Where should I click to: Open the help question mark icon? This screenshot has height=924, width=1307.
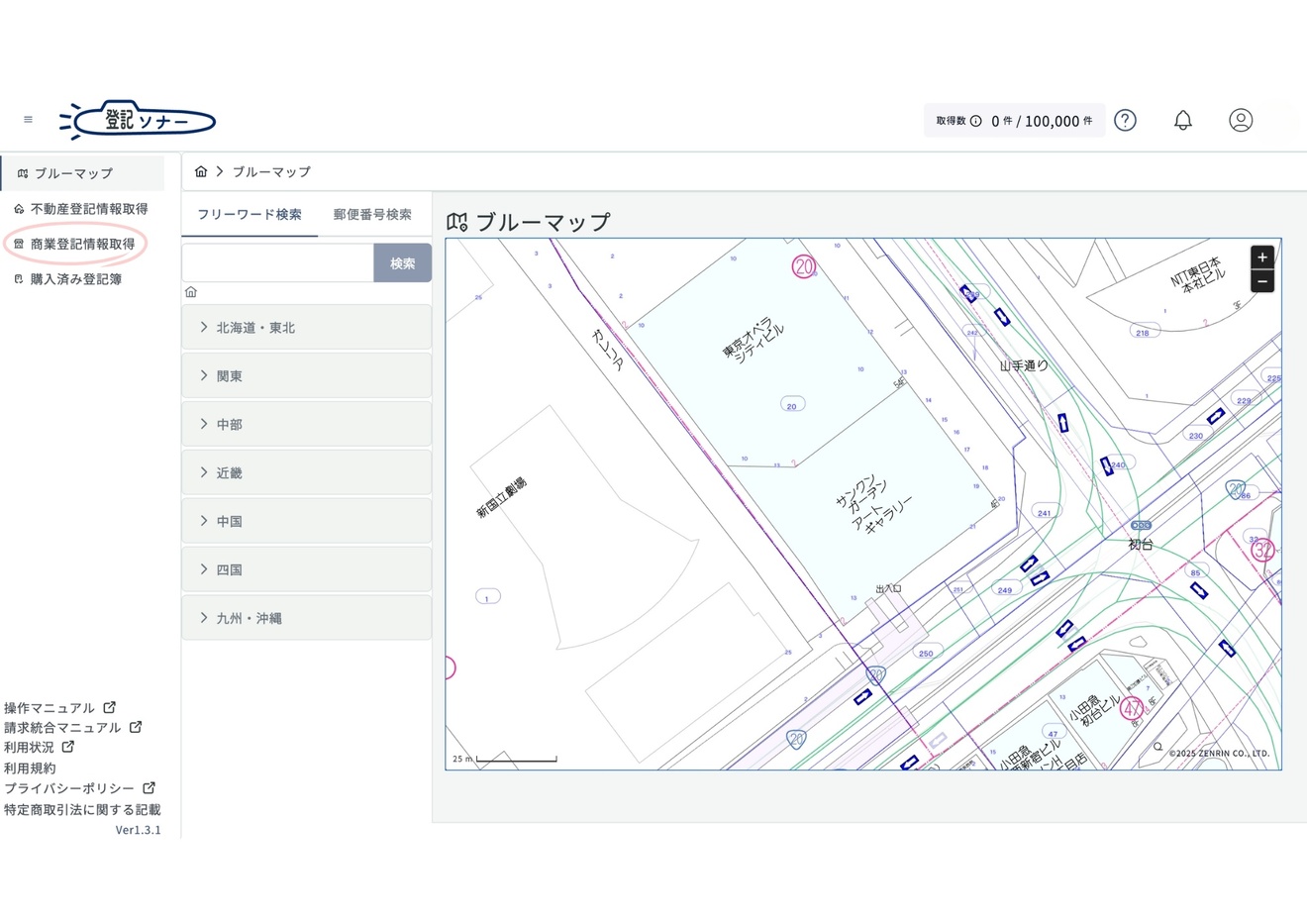1125,120
